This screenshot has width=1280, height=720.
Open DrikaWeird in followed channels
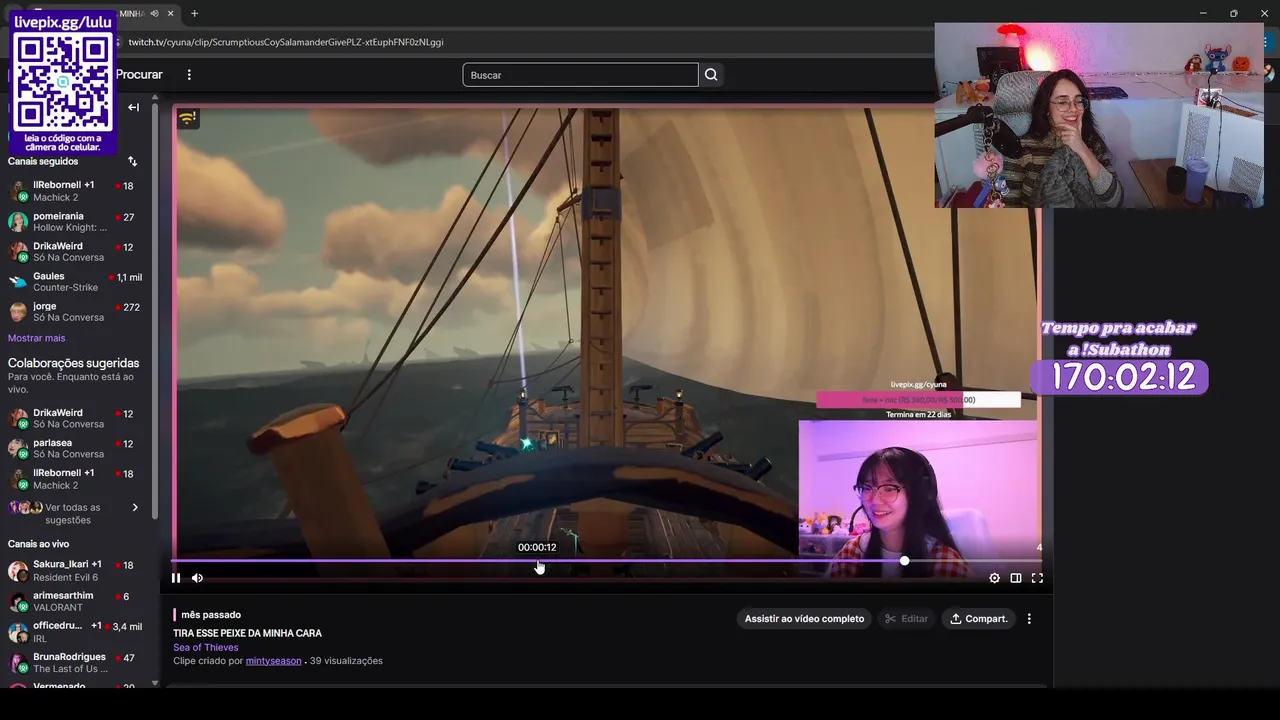(x=74, y=252)
